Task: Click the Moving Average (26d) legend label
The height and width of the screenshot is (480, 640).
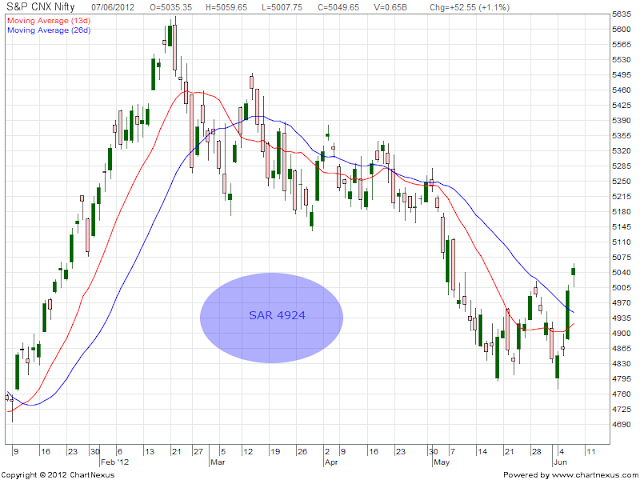Action: click(49, 30)
